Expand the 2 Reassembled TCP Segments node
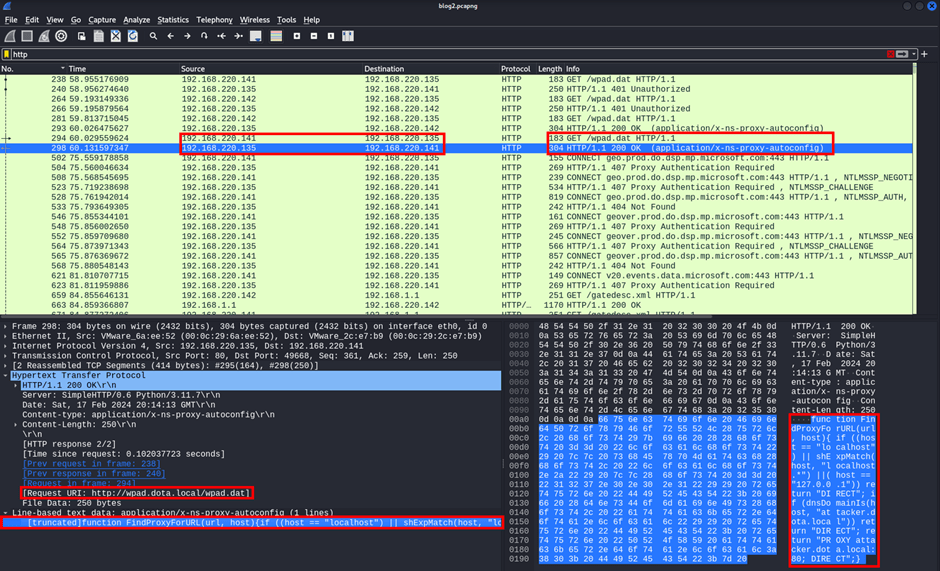 [5, 365]
